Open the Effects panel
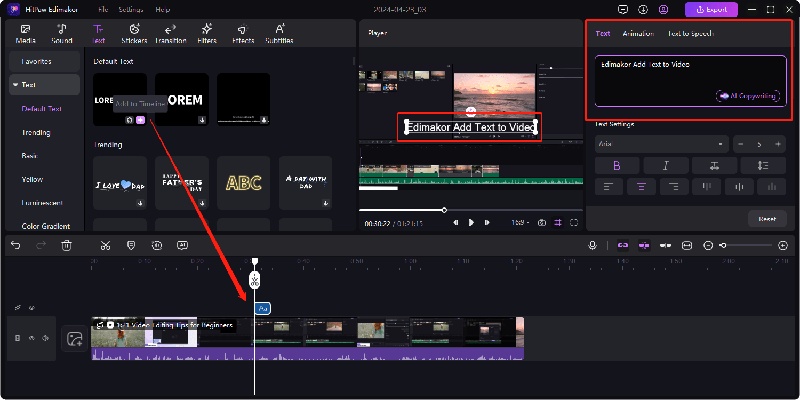 (243, 34)
